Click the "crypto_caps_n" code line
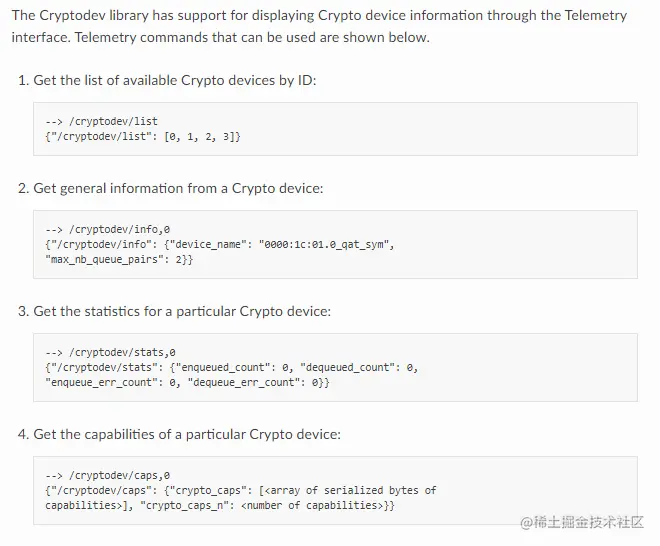The image size is (660, 546). (x=220, y=505)
